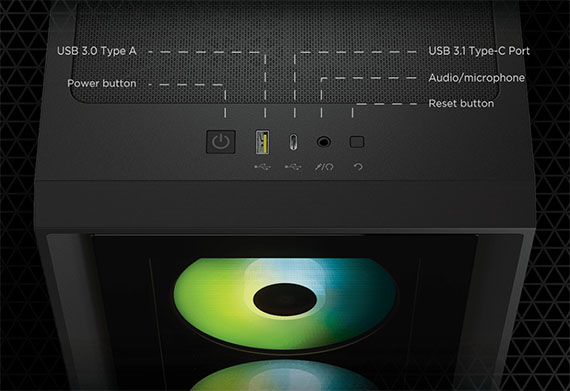Select the "USB 3.0 Type A" label
This screenshot has width=570, height=391.
[97, 51]
